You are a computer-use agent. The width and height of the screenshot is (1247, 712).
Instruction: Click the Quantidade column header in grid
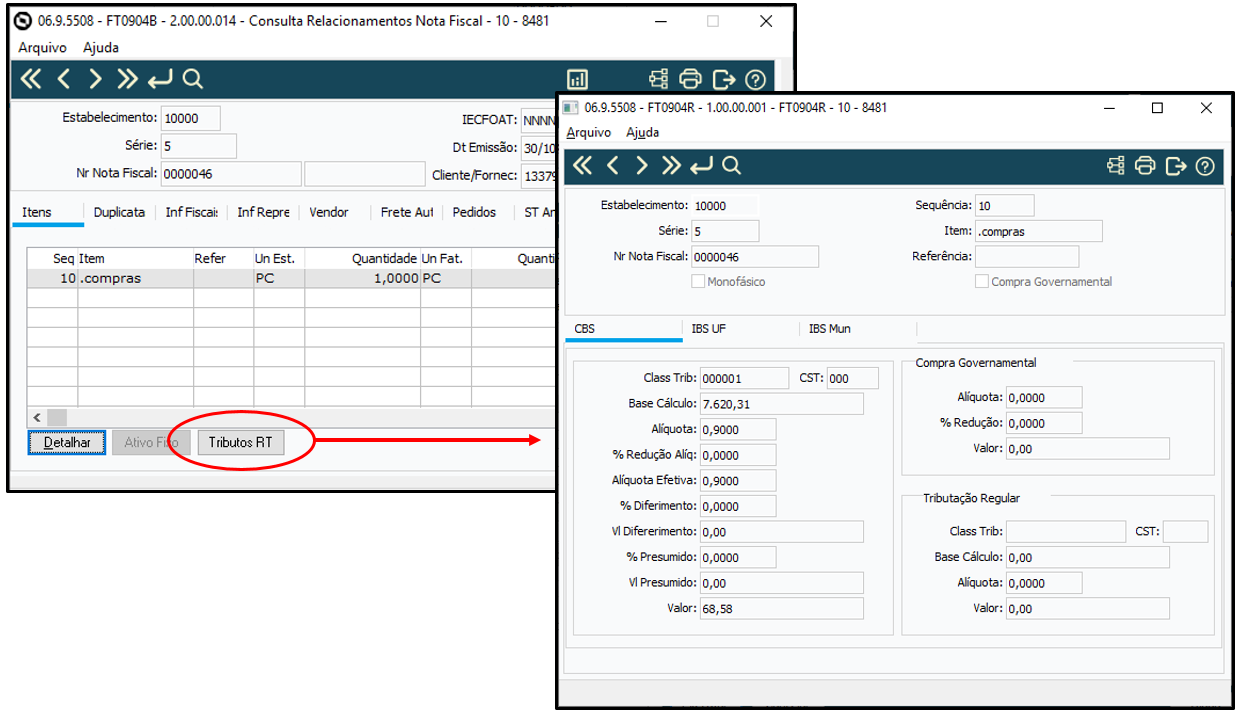[362, 258]
